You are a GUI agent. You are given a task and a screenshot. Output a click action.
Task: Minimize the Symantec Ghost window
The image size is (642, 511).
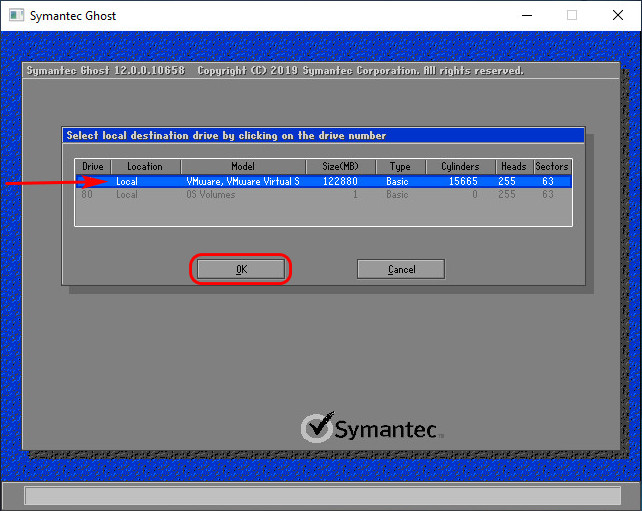click(525, 15)
